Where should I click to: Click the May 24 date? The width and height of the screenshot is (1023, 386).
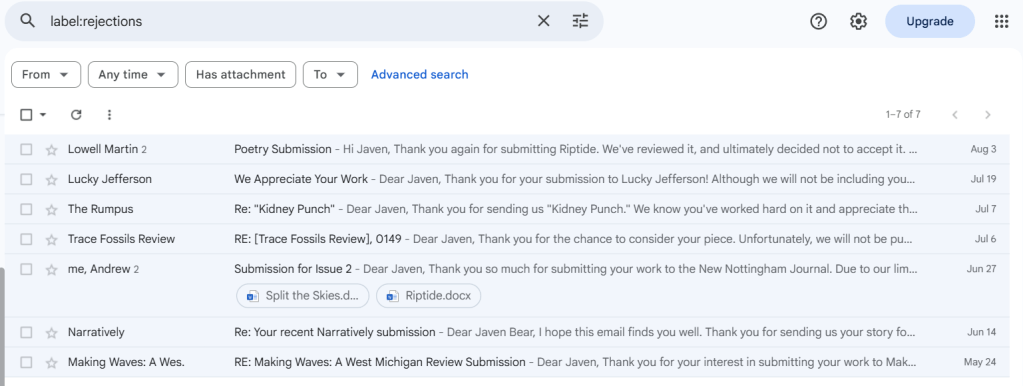click(980, 363)
